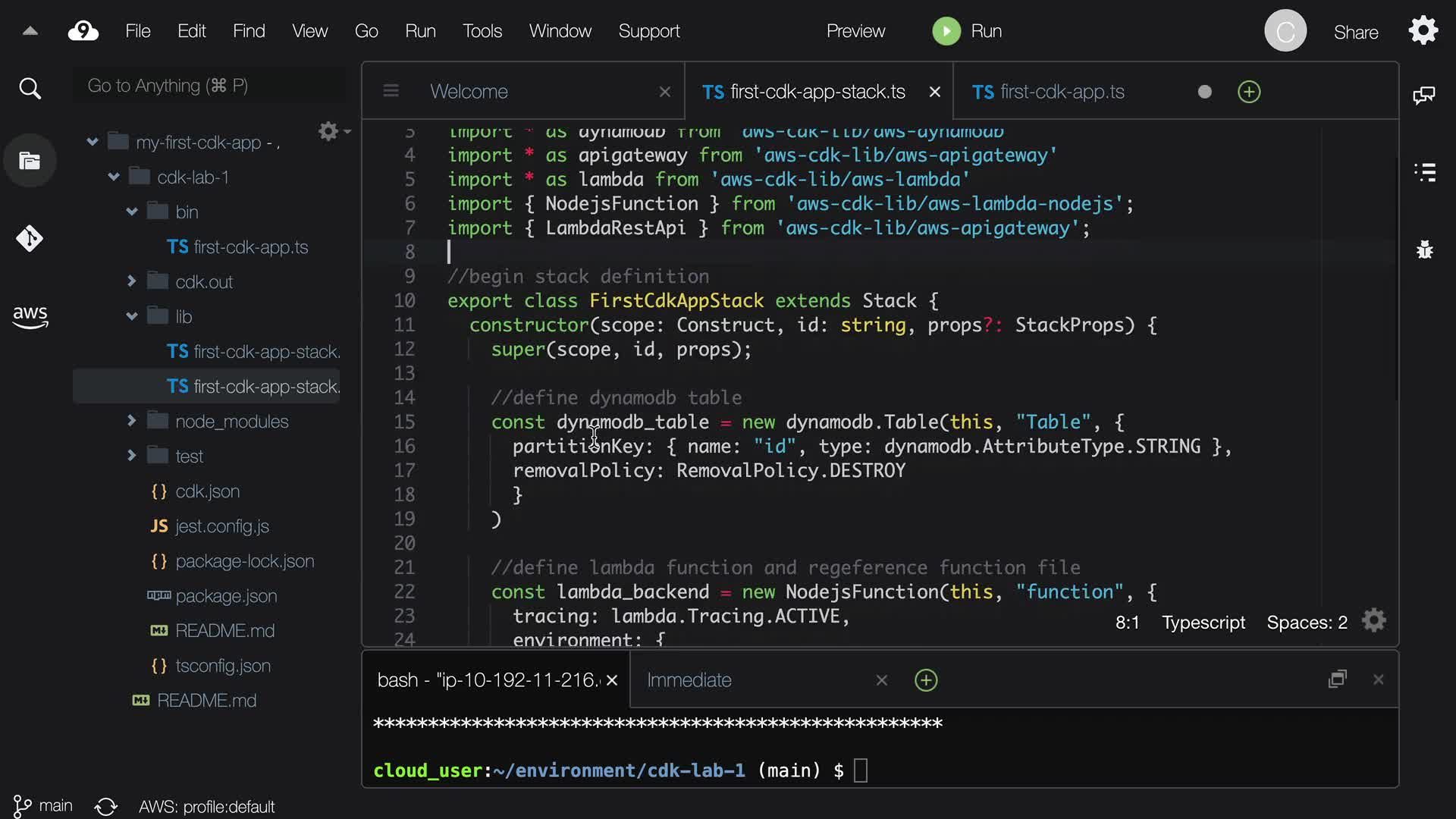
Task: Open the AWS toolkit sidebar panel
Action: click(x=30, y=316)
